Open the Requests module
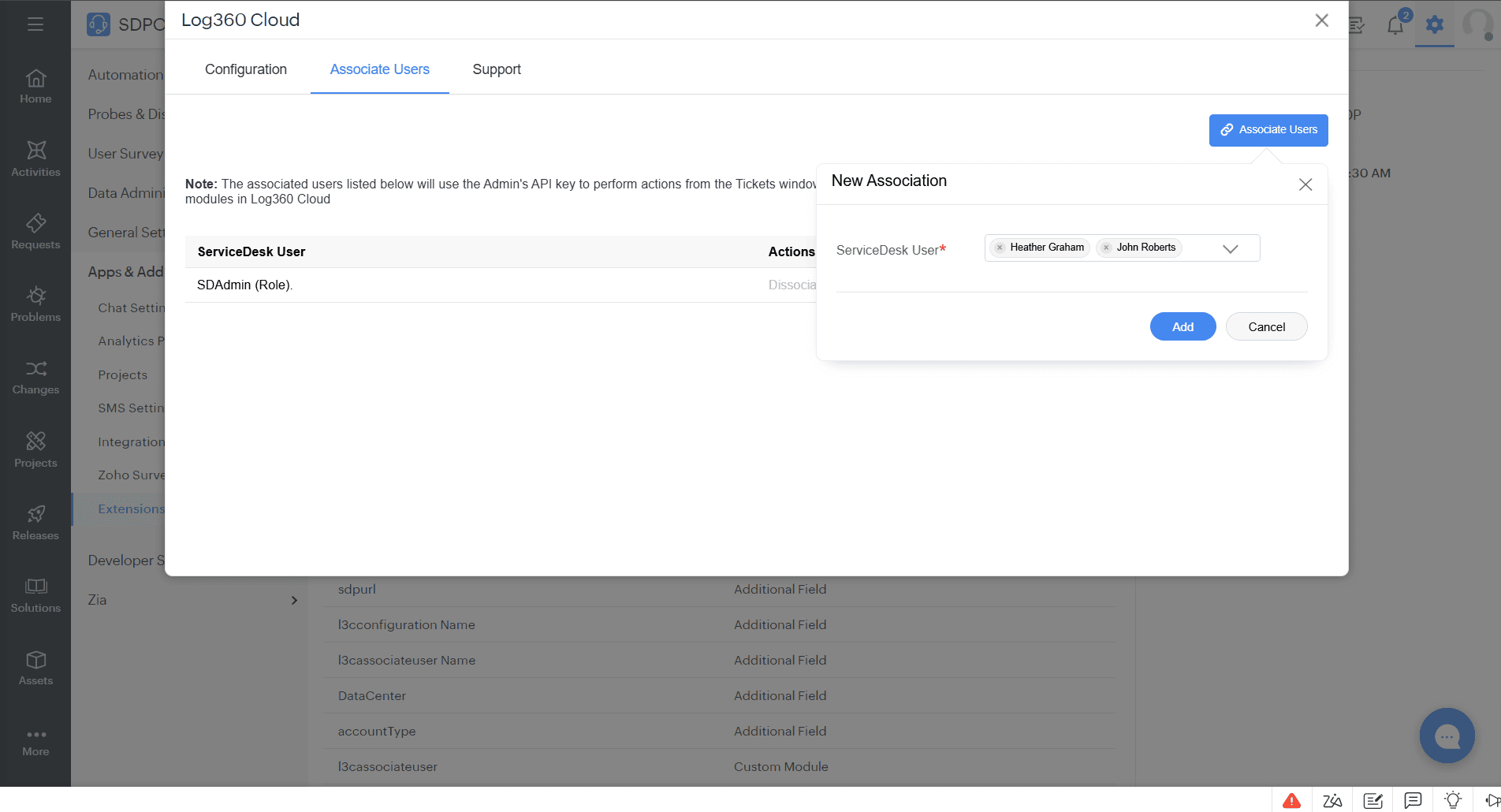 tap(35, 231)
